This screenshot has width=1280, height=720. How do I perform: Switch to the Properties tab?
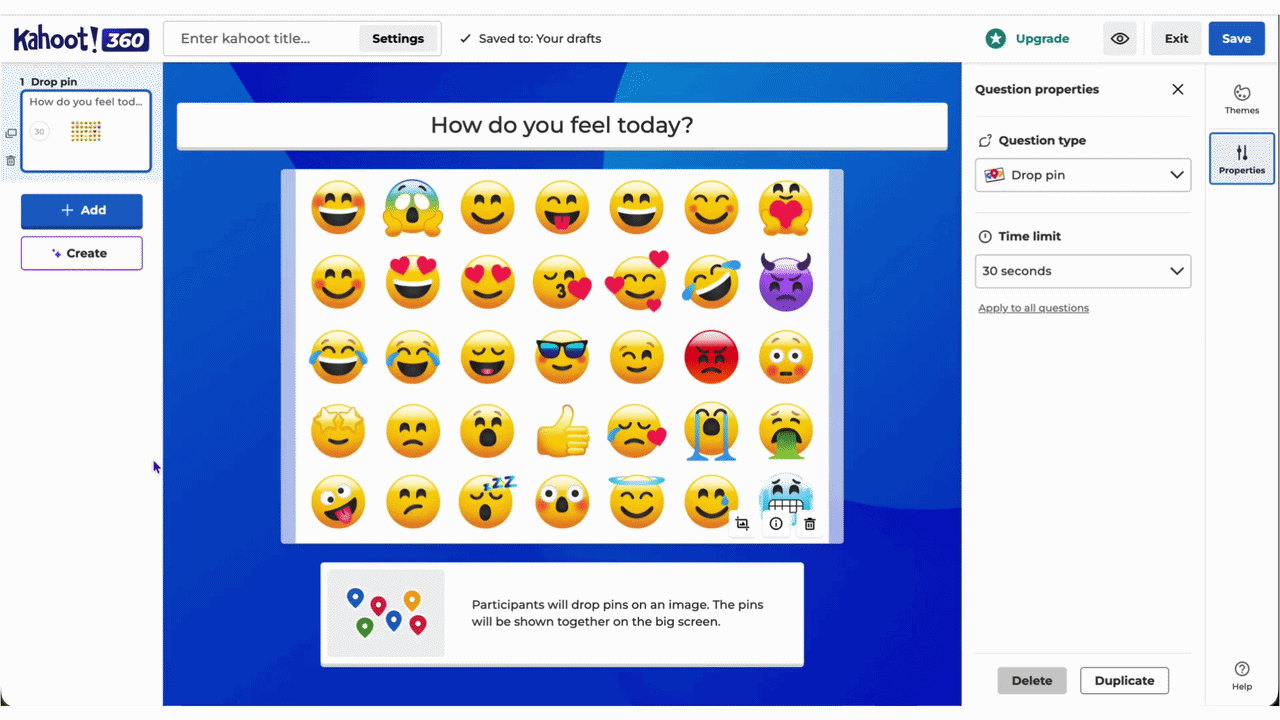pos(1242,159)
